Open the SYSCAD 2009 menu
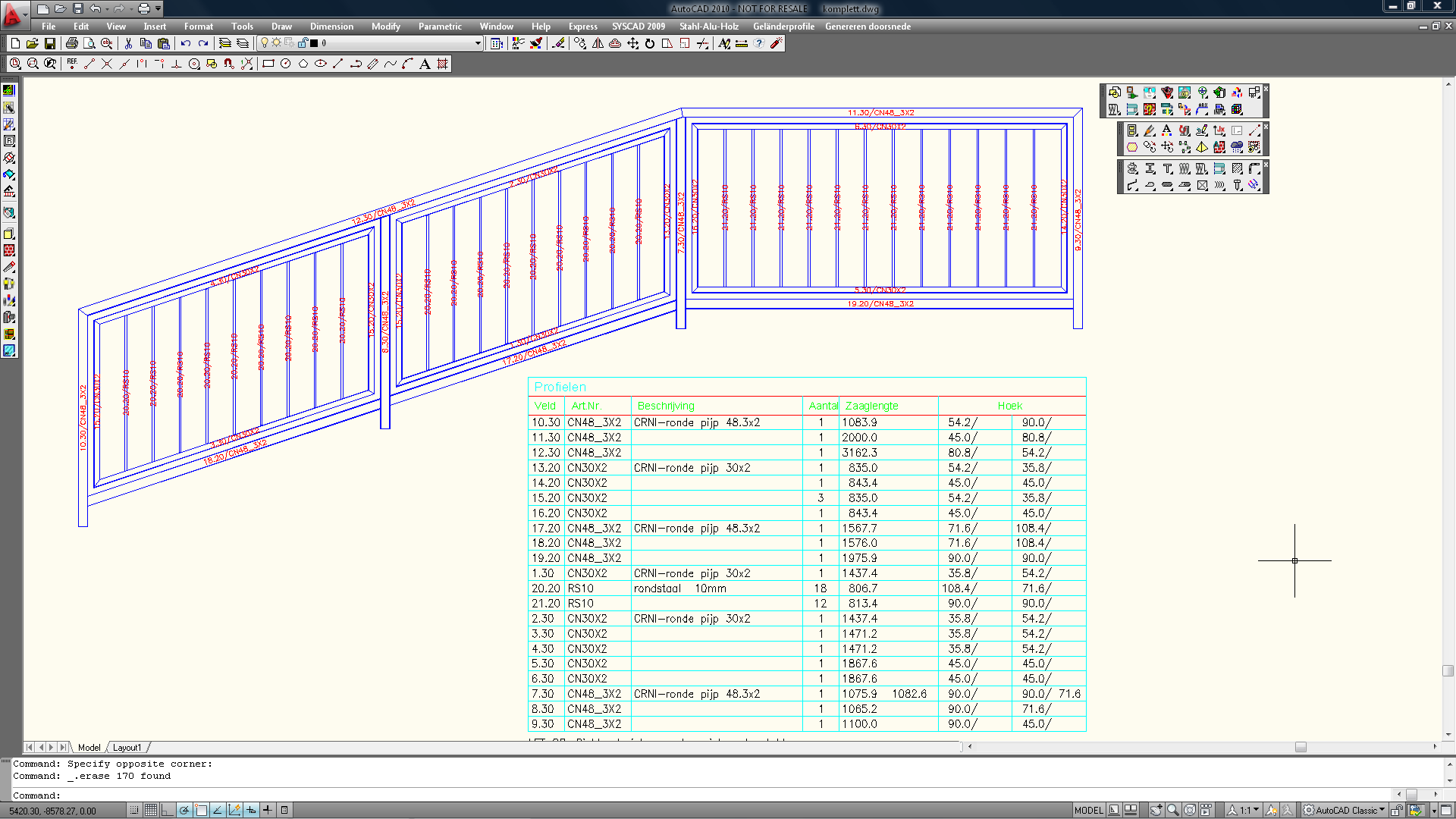Image resolution: width=1456 pixels, height=819 pixels. coord(639,27)
